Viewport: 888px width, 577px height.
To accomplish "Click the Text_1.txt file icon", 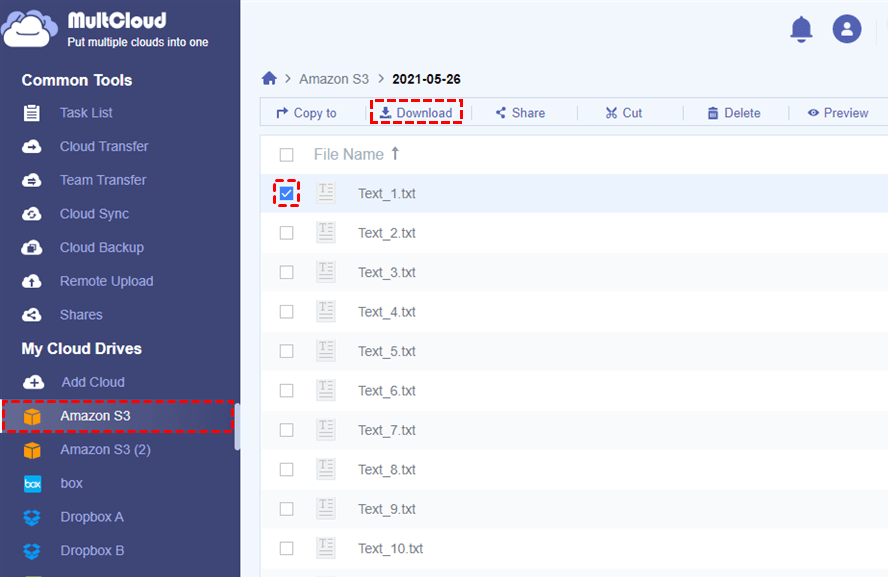I will pos(326,193).
